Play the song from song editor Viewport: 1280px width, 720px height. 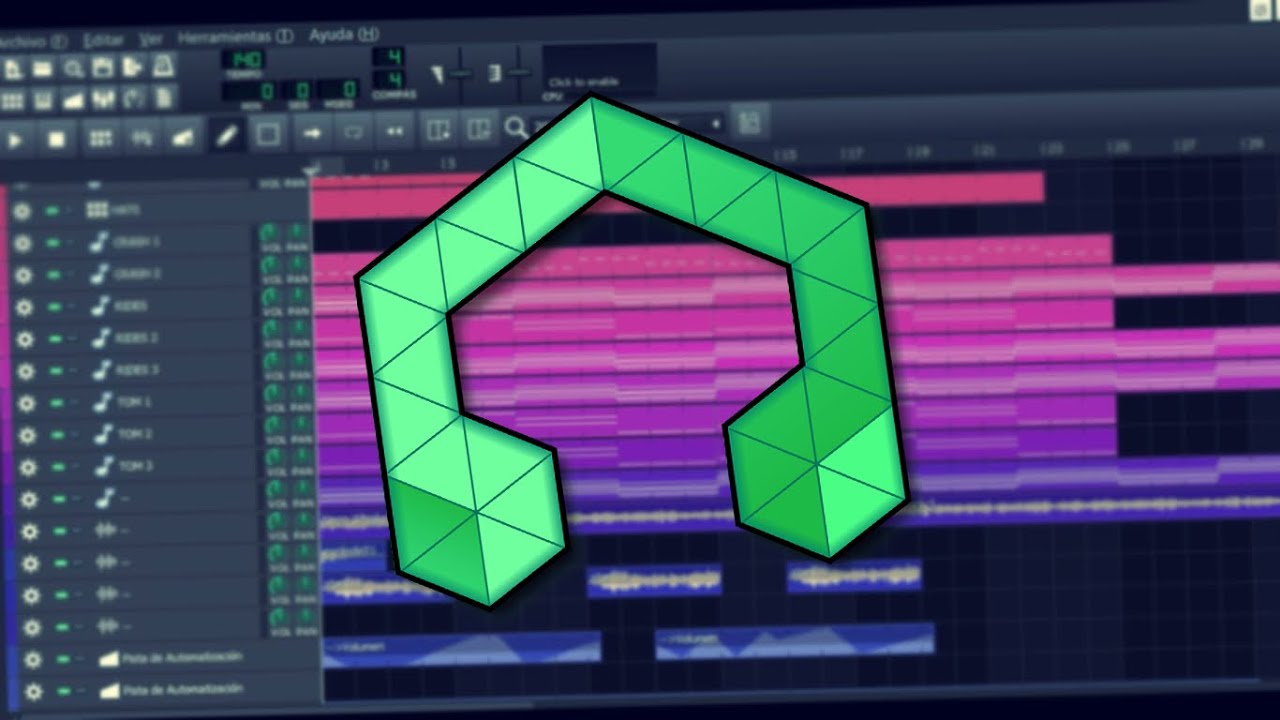15,139
